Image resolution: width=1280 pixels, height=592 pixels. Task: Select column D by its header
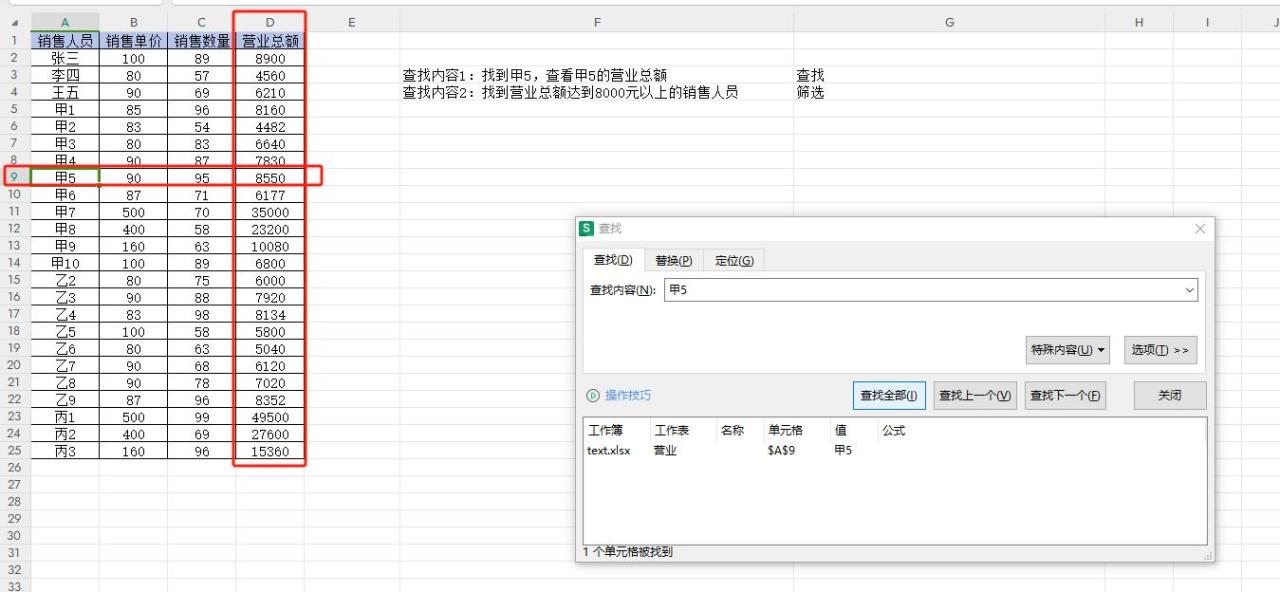[270, 22]
